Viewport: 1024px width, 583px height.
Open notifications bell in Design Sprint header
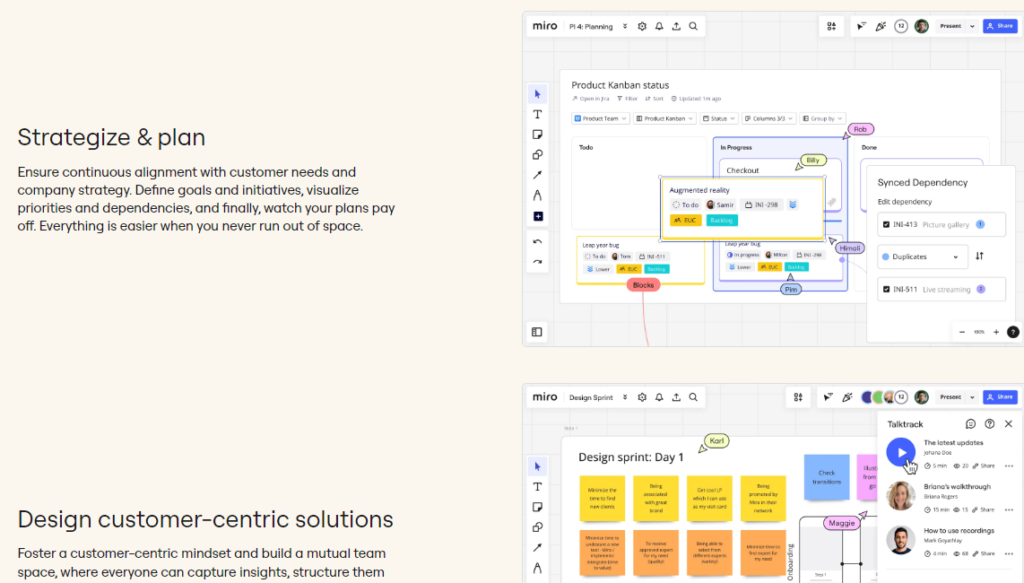(x=659, y=397)
